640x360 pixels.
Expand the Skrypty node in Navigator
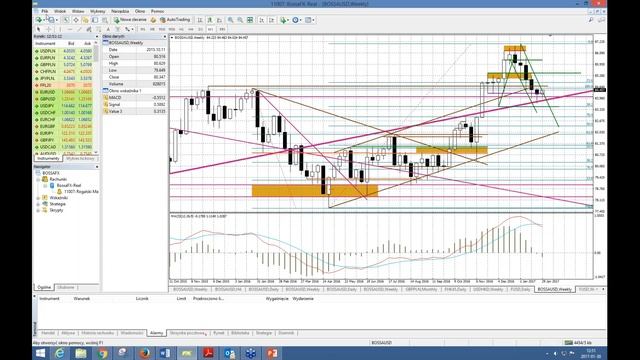point(38,210)
